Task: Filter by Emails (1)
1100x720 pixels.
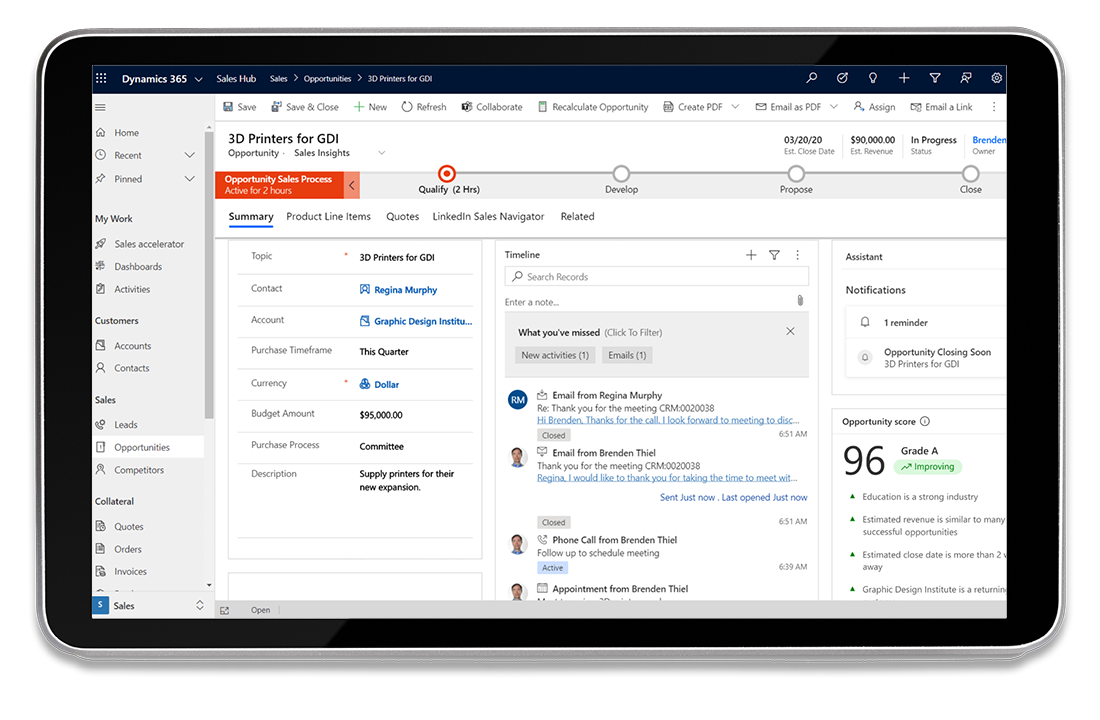Action: tap(627, 355)
